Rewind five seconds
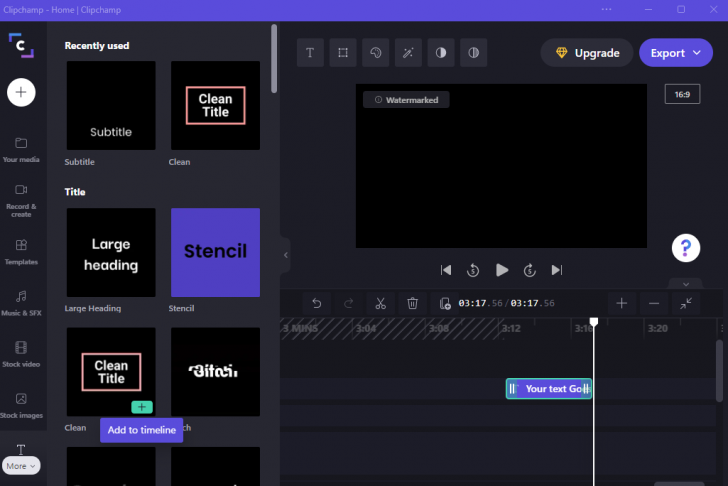This screenshot has height=486, width=728. point(473,270)
